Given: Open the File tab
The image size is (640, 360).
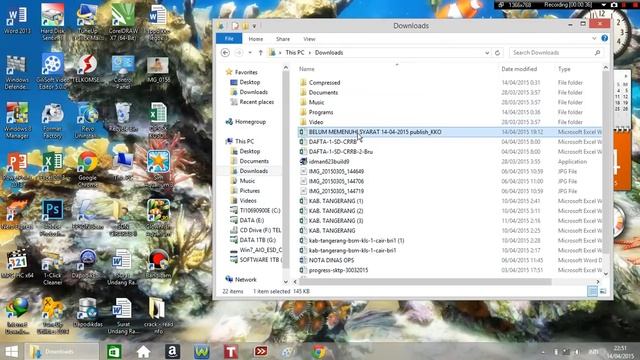Looking at the screenshot, I should pos(229,38).
